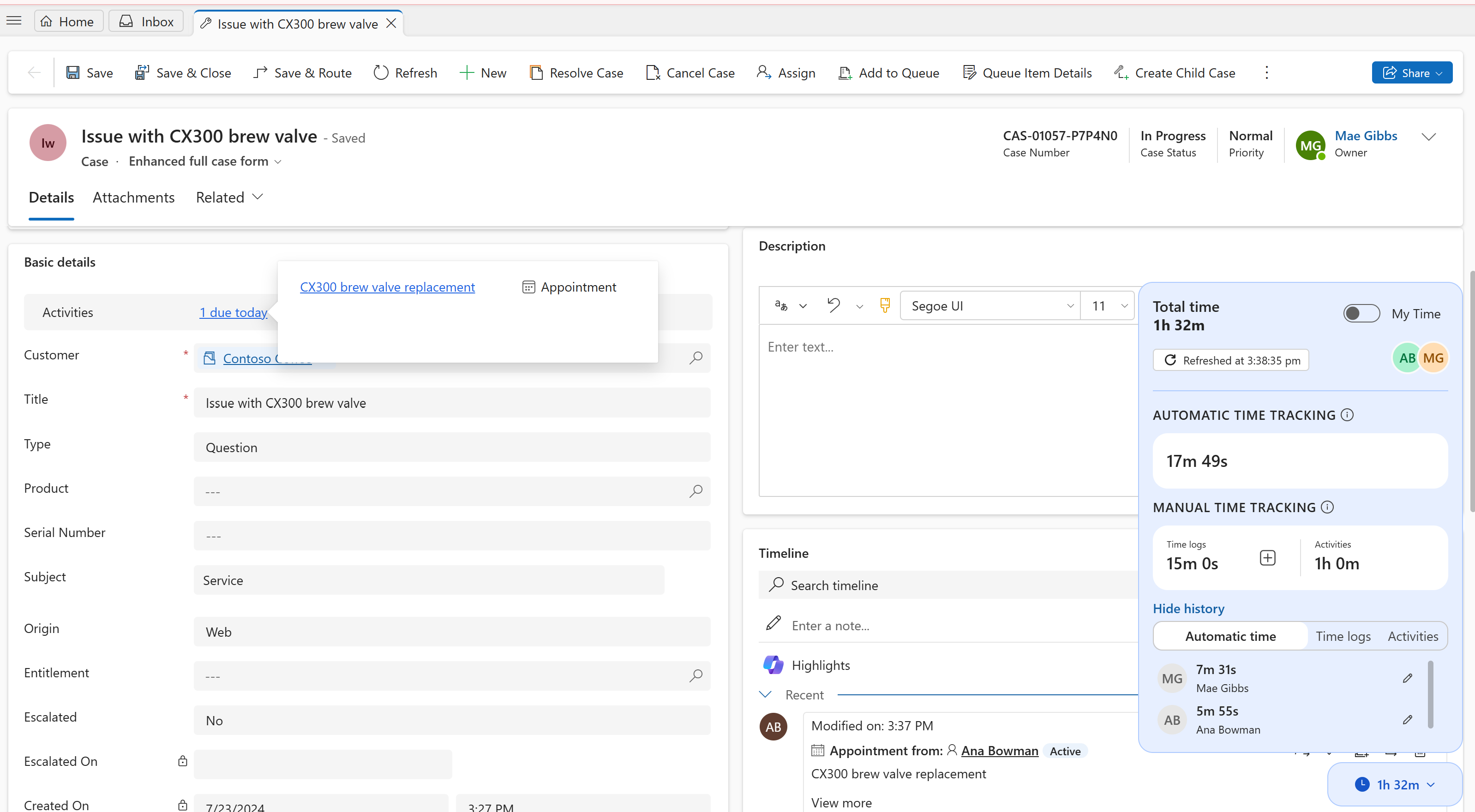The height and width of the screenshot is (812, 1475).
Task: Switch to the Attachments tab
Action: [x=133, y=197]
